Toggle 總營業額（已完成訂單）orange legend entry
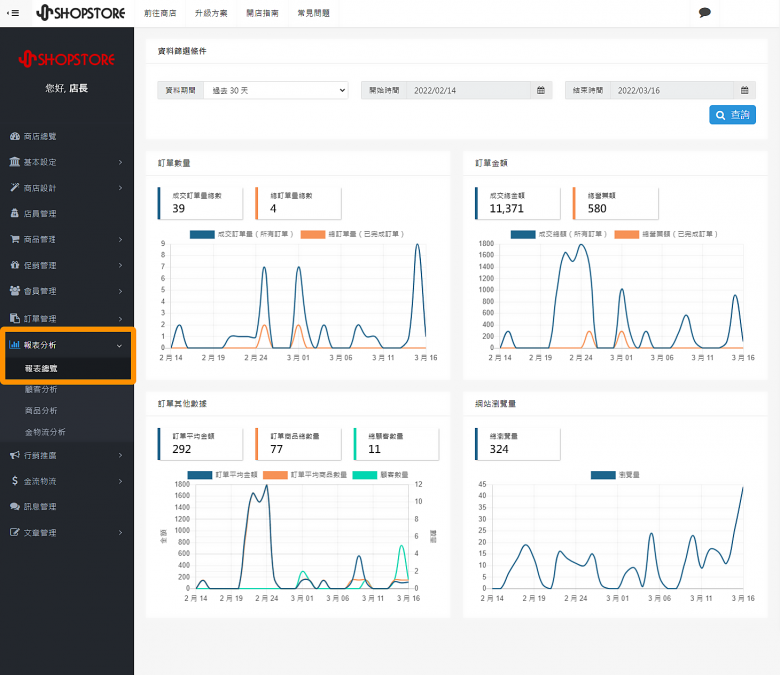This screenshot has height=675, width=780. 666,234
